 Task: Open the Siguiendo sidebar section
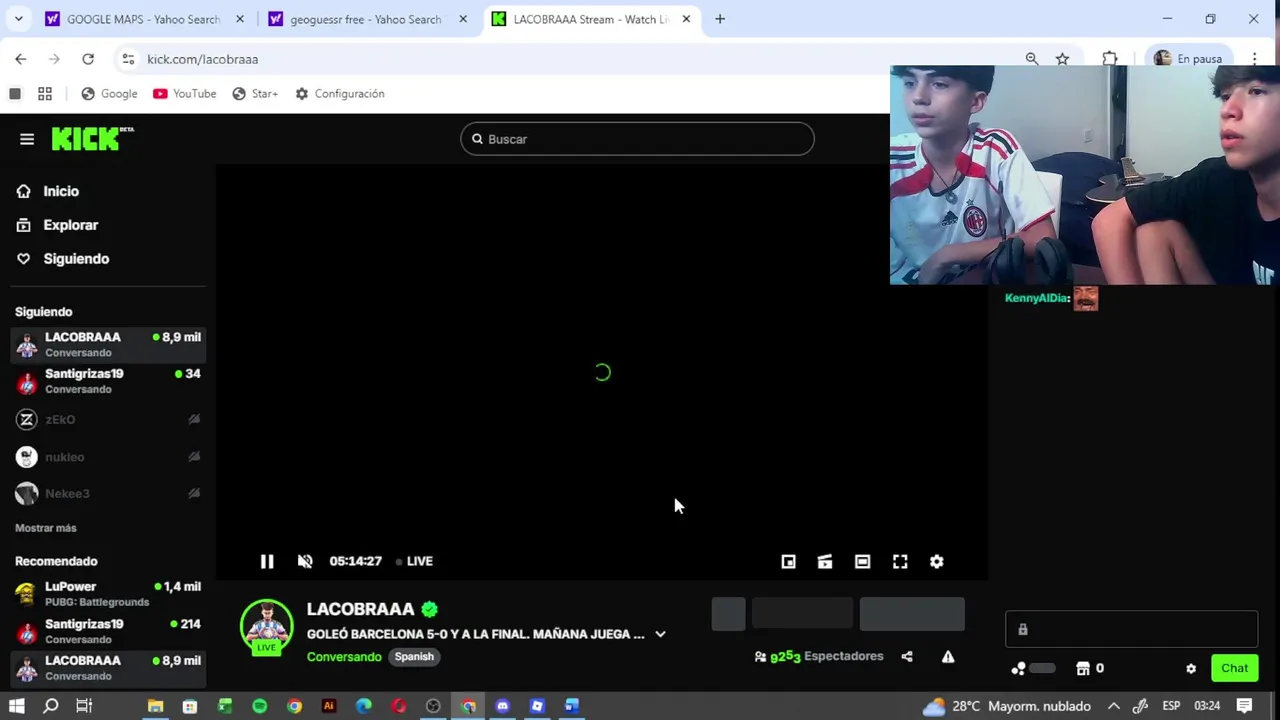click(76, 259)
